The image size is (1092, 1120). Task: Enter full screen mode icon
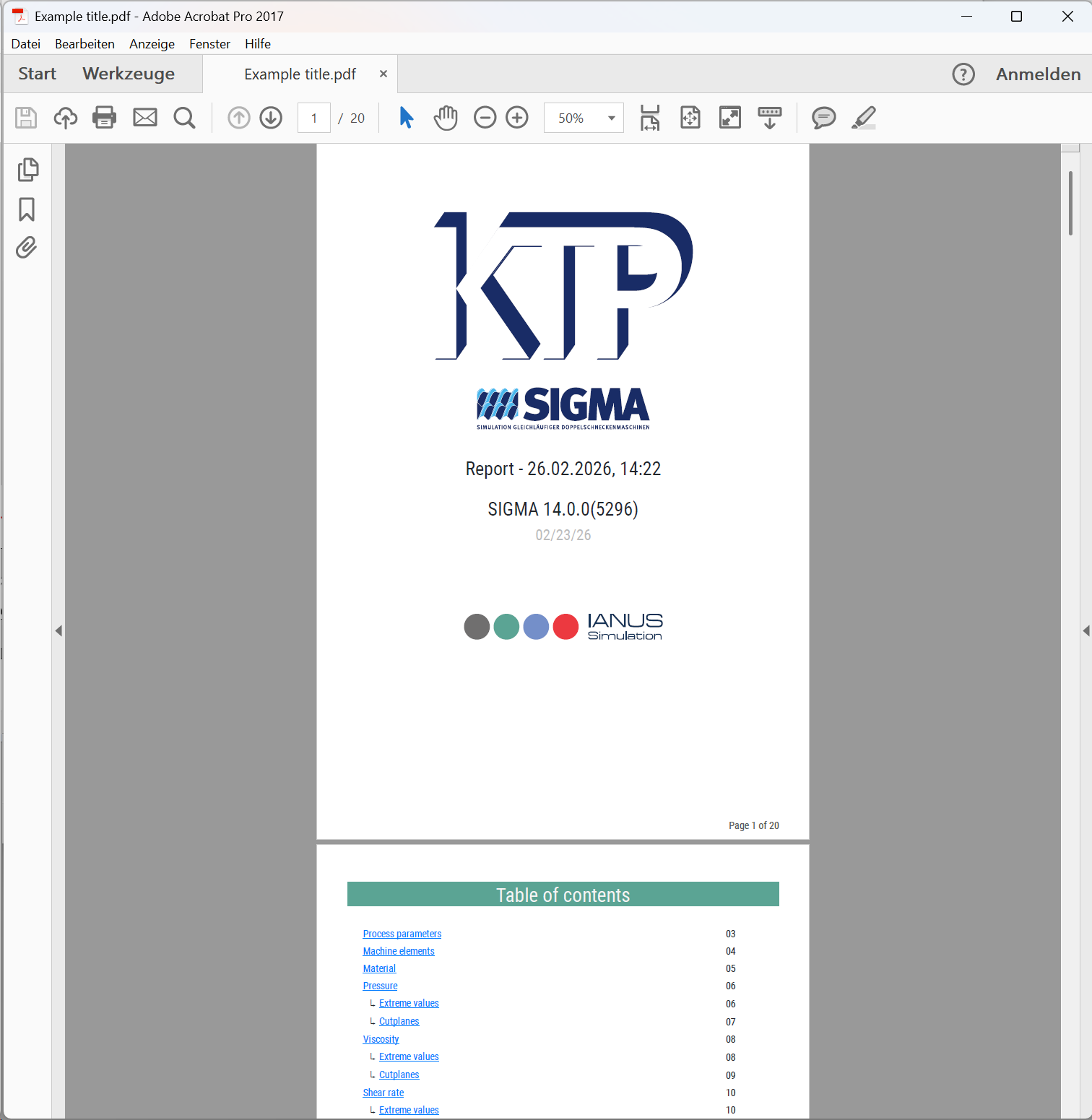(x=730, y=118)
